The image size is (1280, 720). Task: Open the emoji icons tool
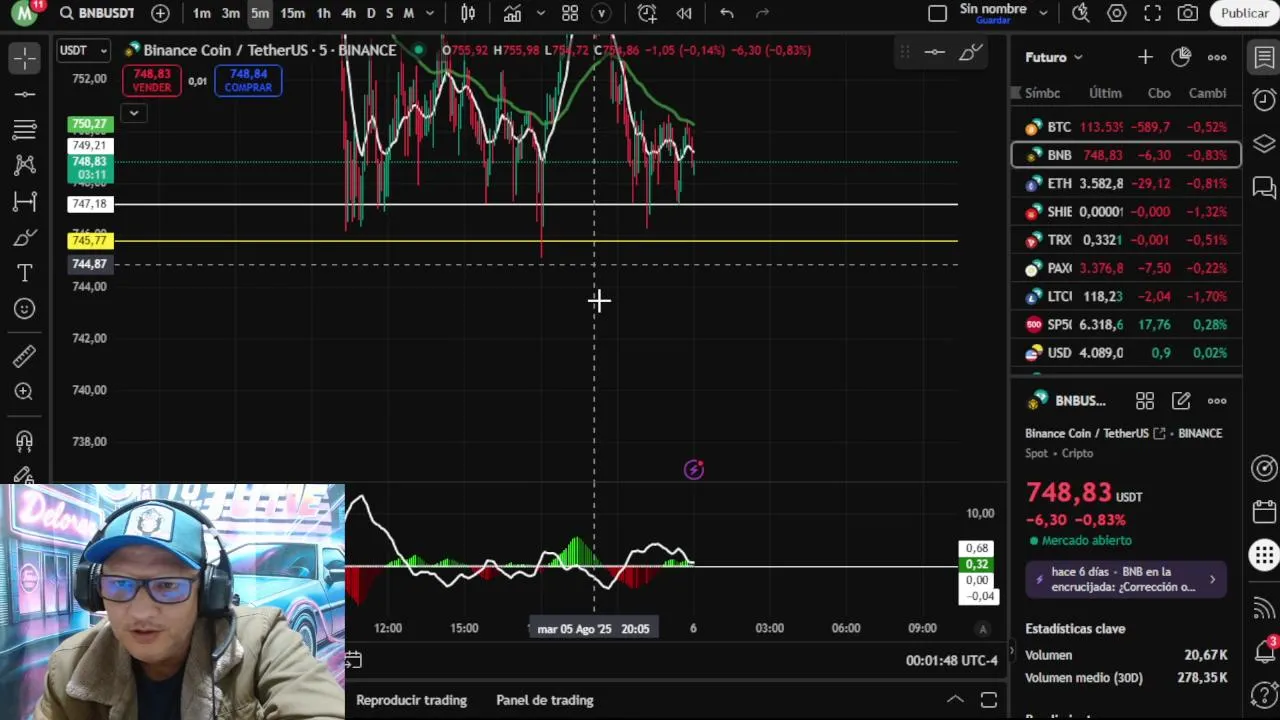pos(25,309)
